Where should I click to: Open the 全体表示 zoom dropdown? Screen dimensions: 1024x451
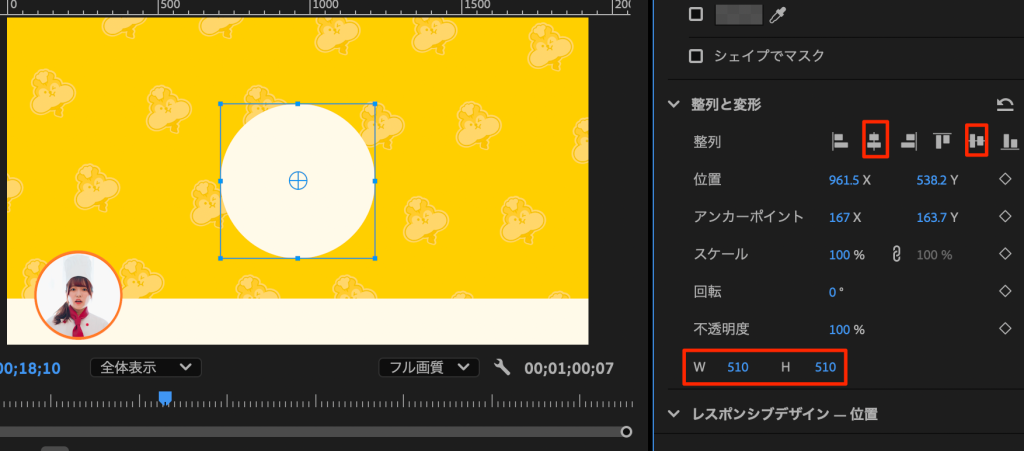[146, 367]
